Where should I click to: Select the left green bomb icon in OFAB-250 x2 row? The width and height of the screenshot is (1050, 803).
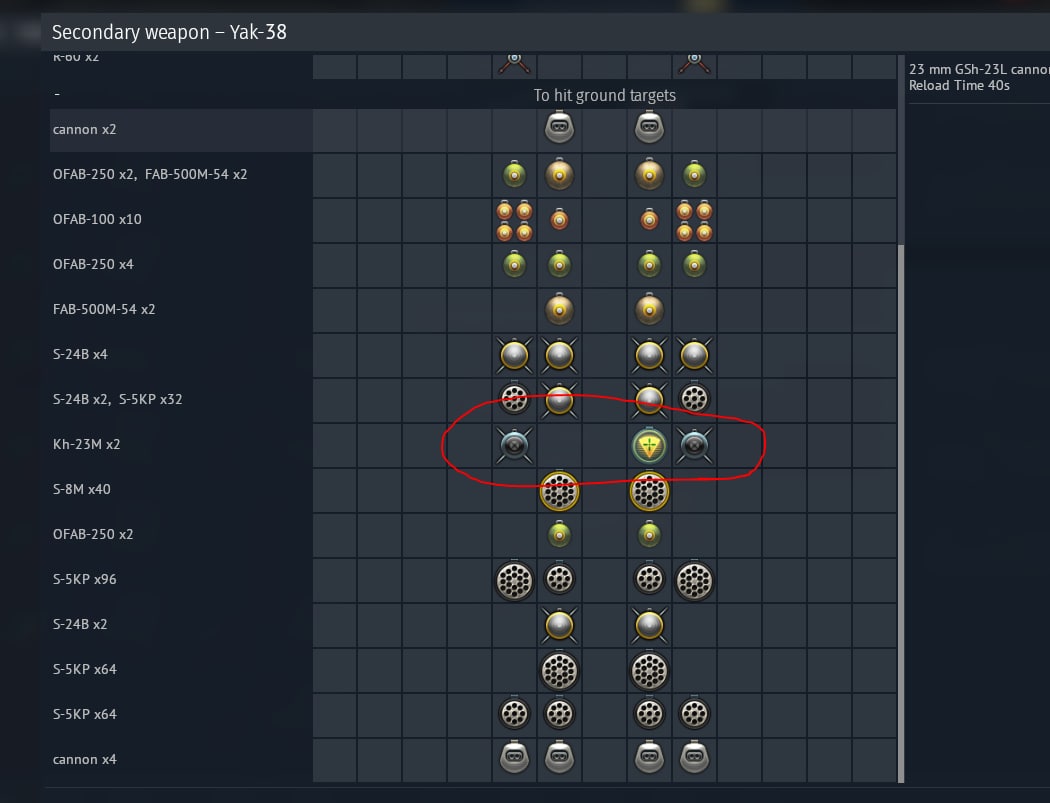click(x=559, y=534)
